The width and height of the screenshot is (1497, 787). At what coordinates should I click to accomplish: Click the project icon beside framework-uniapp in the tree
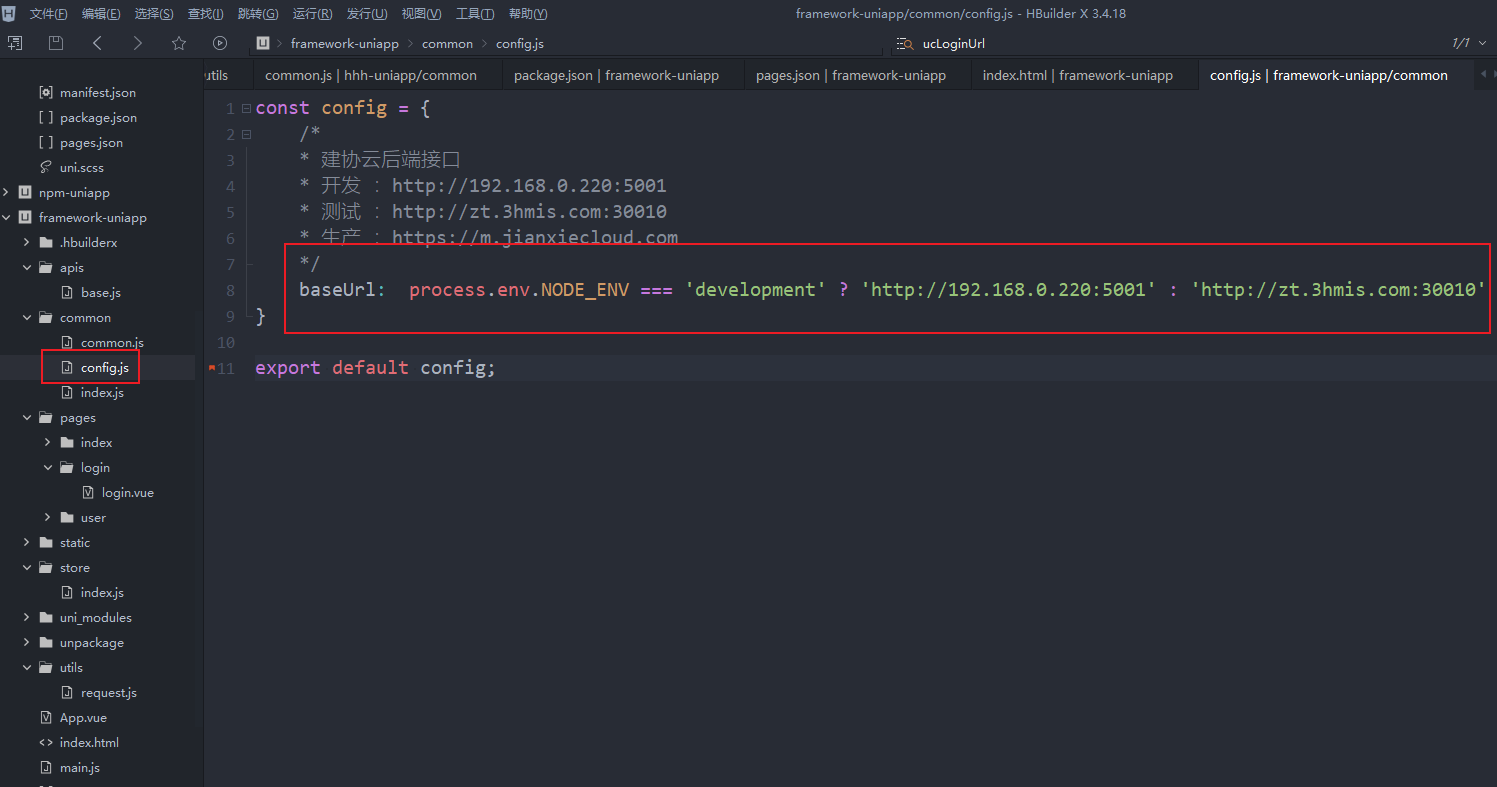coord(24,217)
